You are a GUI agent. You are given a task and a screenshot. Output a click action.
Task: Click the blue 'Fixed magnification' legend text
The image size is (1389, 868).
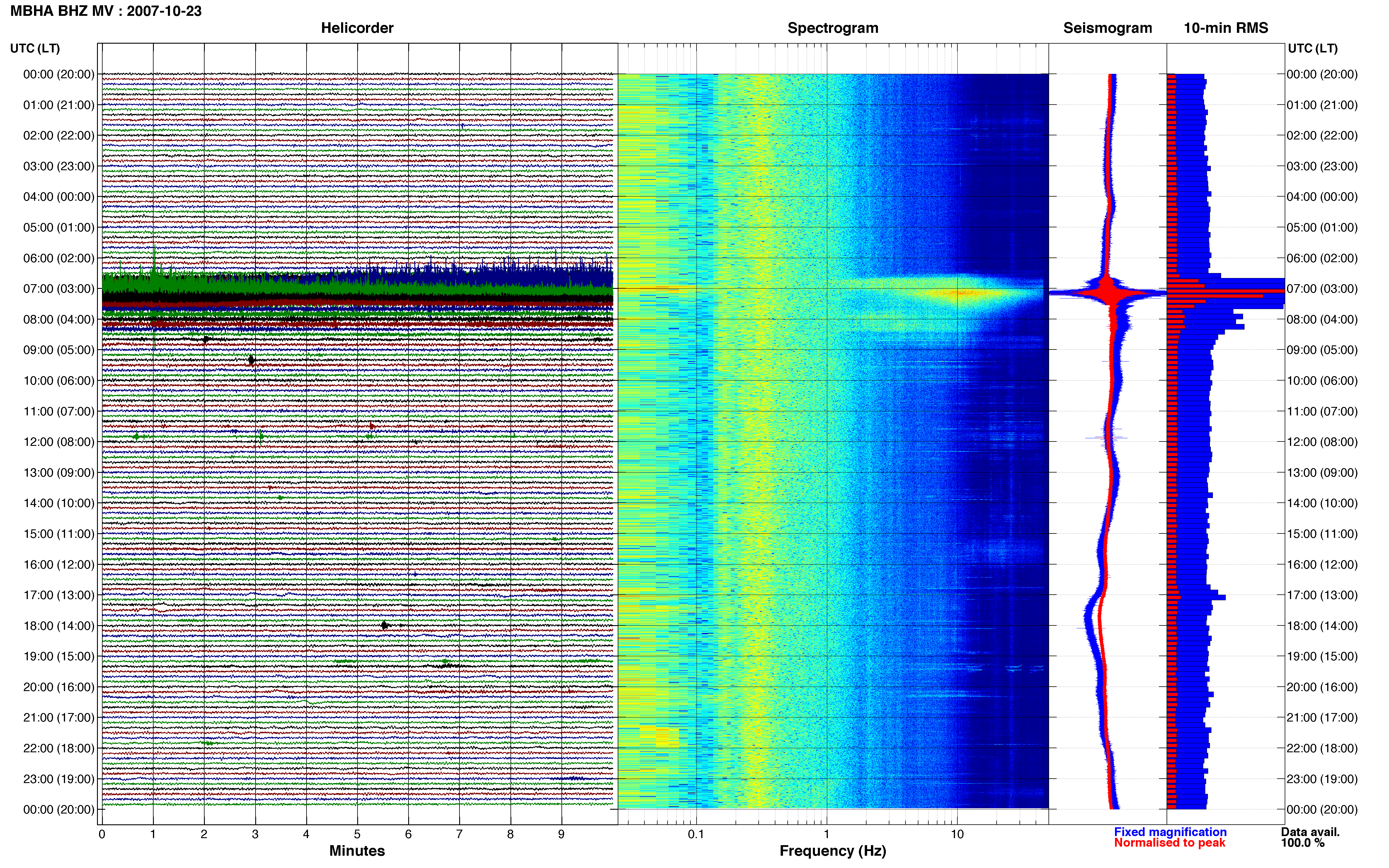point(1170,832)
